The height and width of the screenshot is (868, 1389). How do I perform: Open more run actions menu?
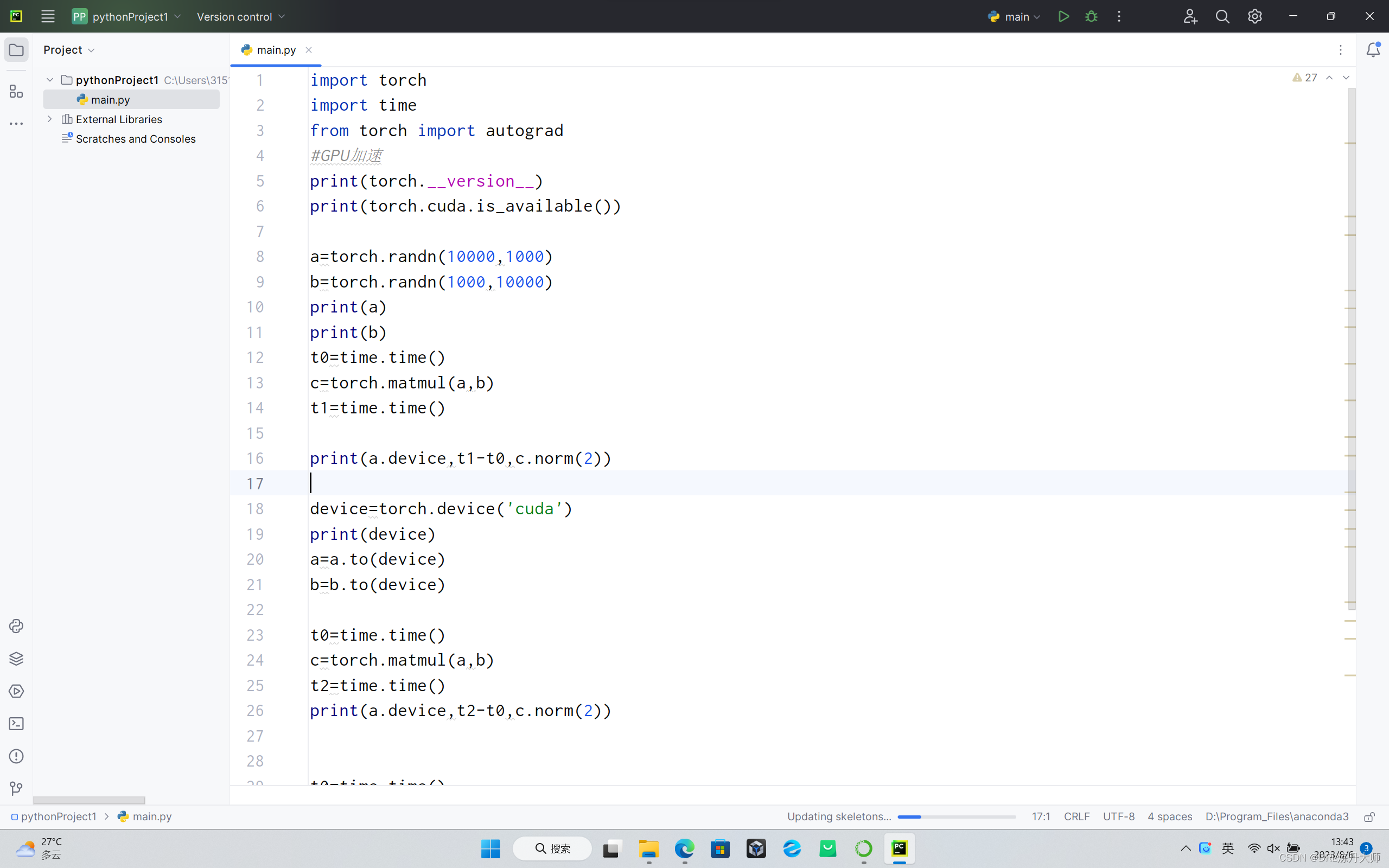point(1119,16)
